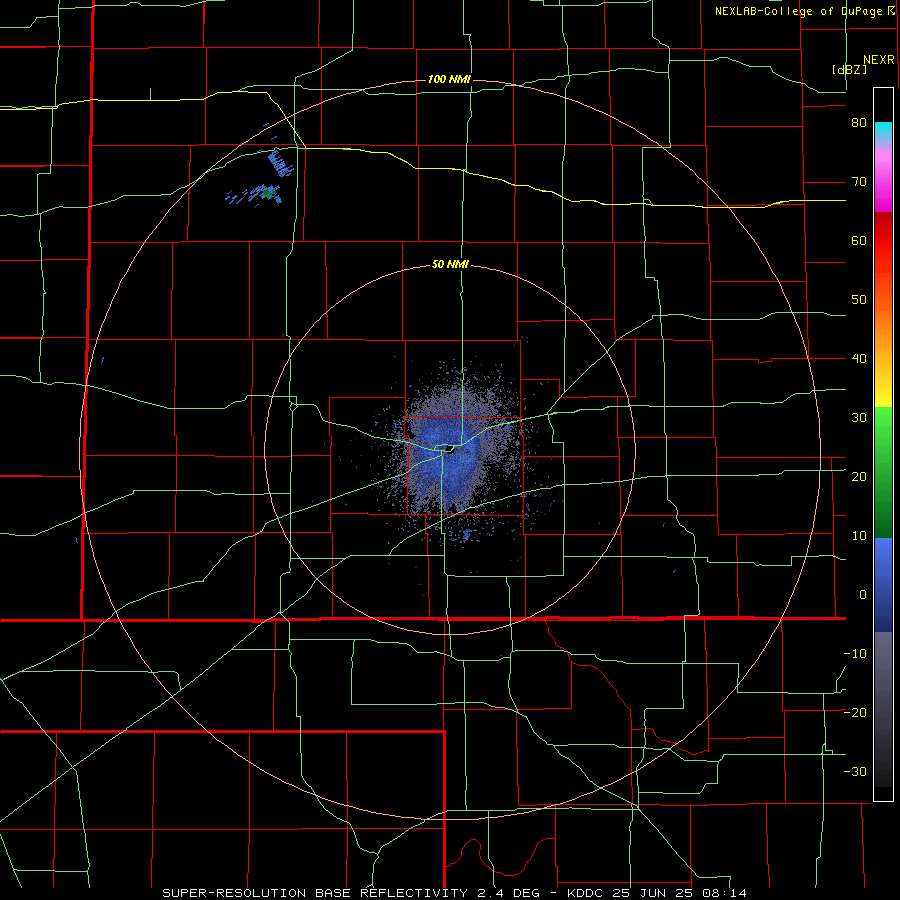Click the 100 NMI range ring label
The image size is (900, 900).
449,79
